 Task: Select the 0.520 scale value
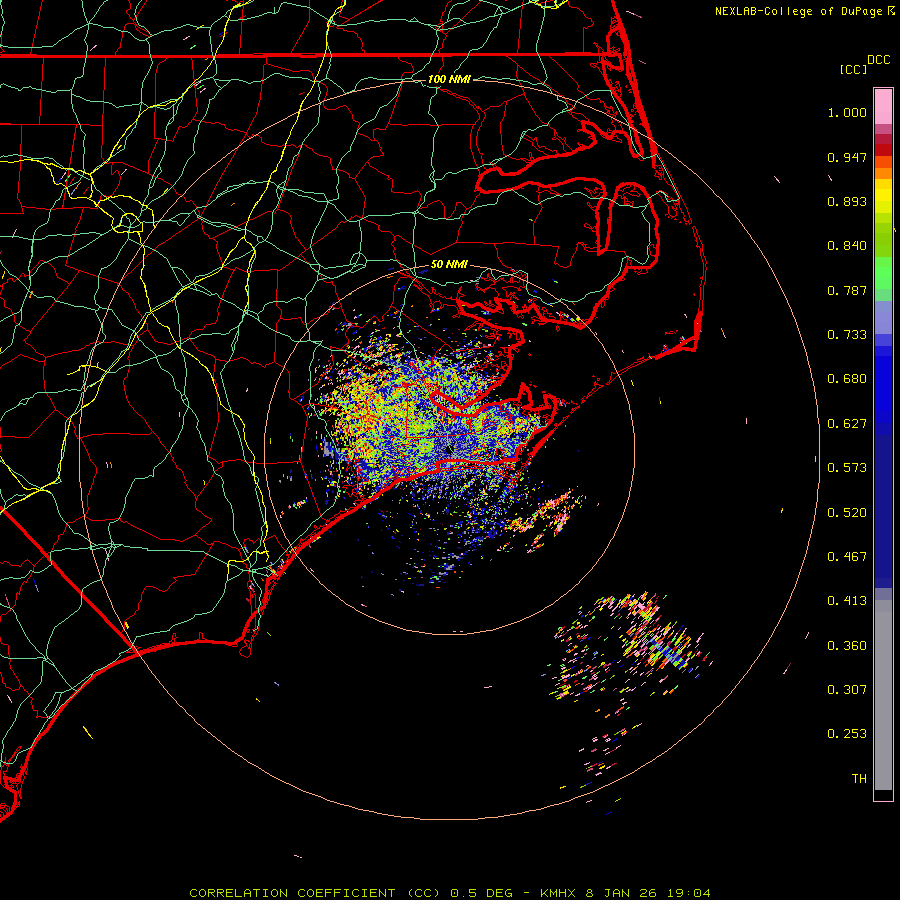point(847,513)
